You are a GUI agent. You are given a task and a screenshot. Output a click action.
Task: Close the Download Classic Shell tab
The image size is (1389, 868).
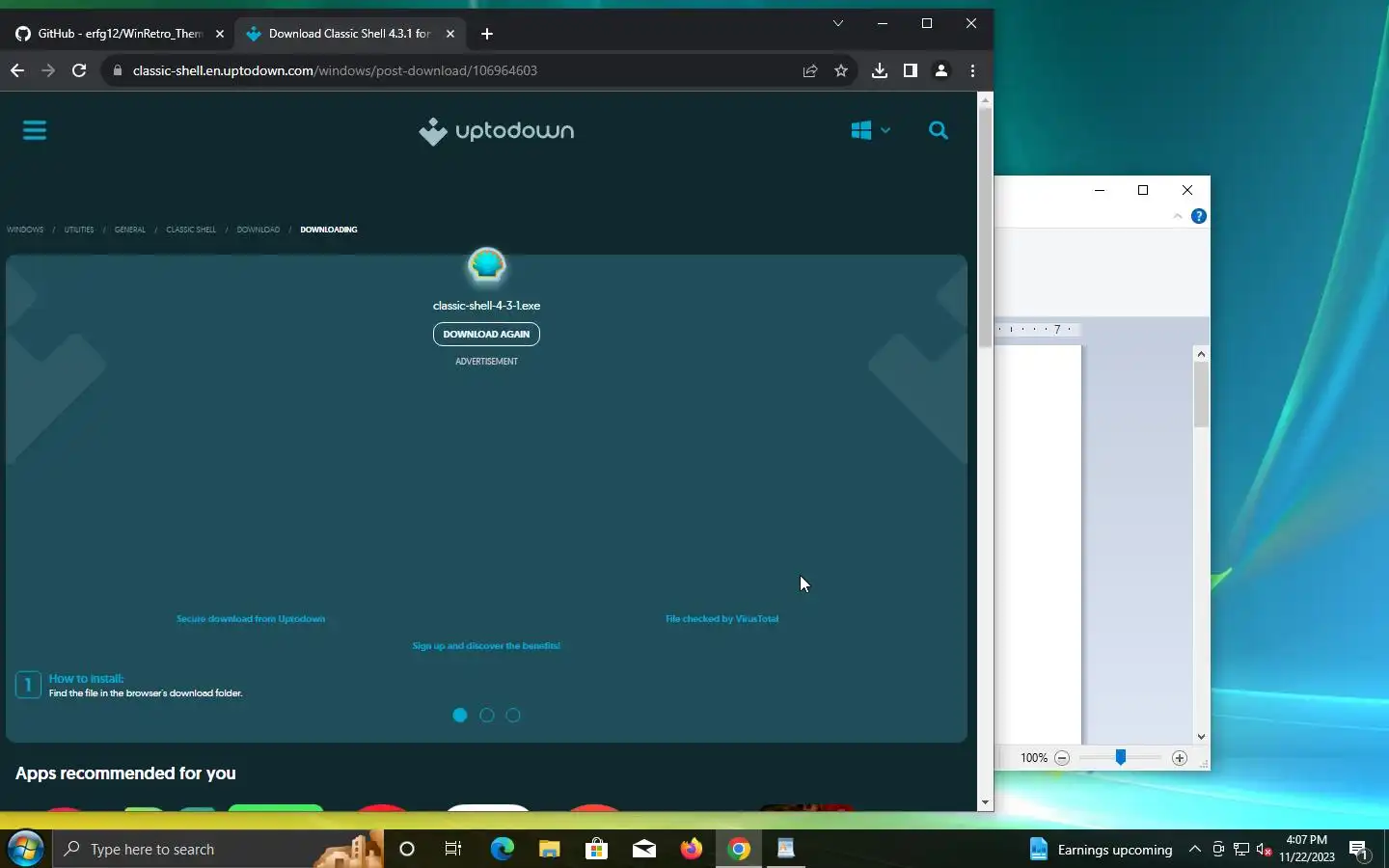450,34
